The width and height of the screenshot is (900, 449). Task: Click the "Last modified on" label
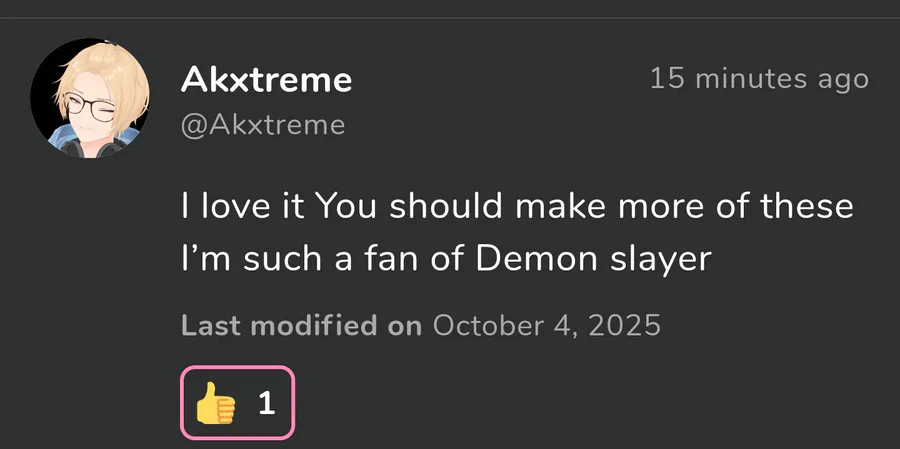[301, 326]
